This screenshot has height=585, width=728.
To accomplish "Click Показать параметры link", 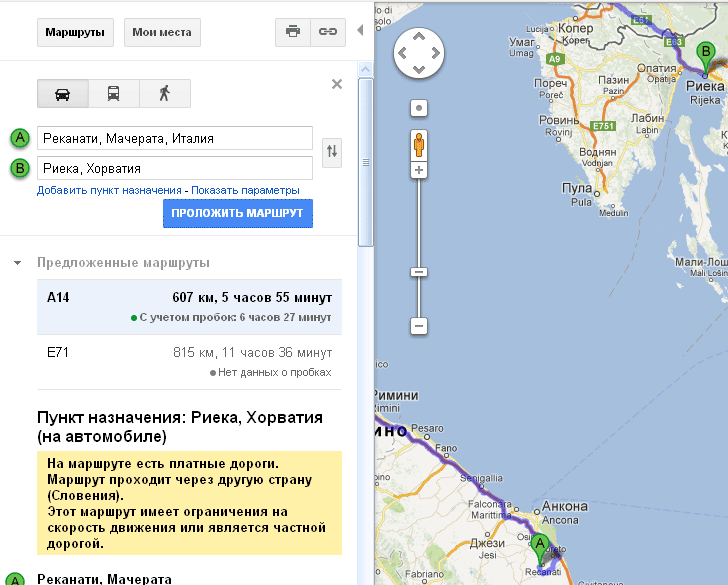I will tap(245, 190).
